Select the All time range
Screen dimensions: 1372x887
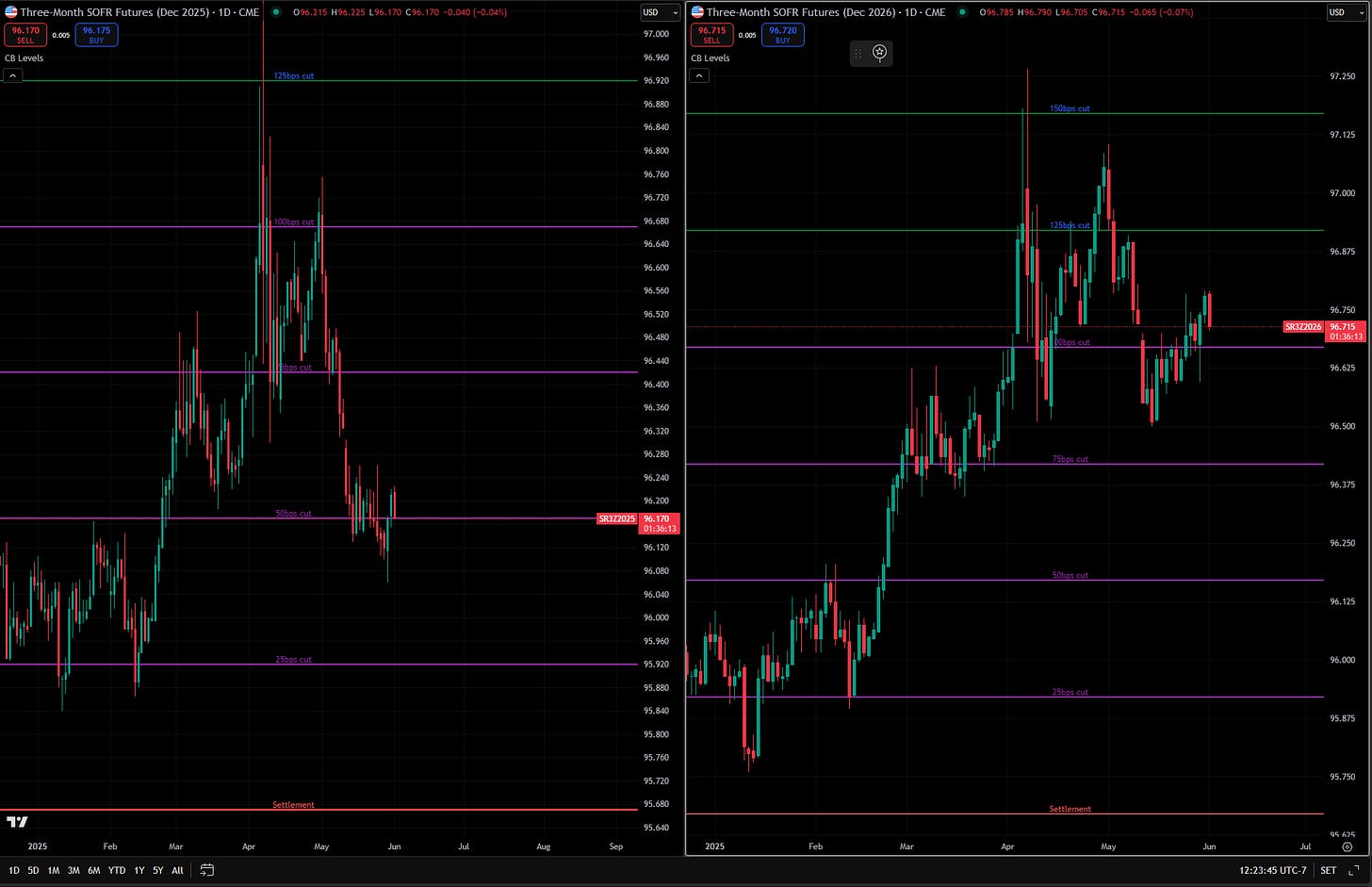tap(177, 870)
